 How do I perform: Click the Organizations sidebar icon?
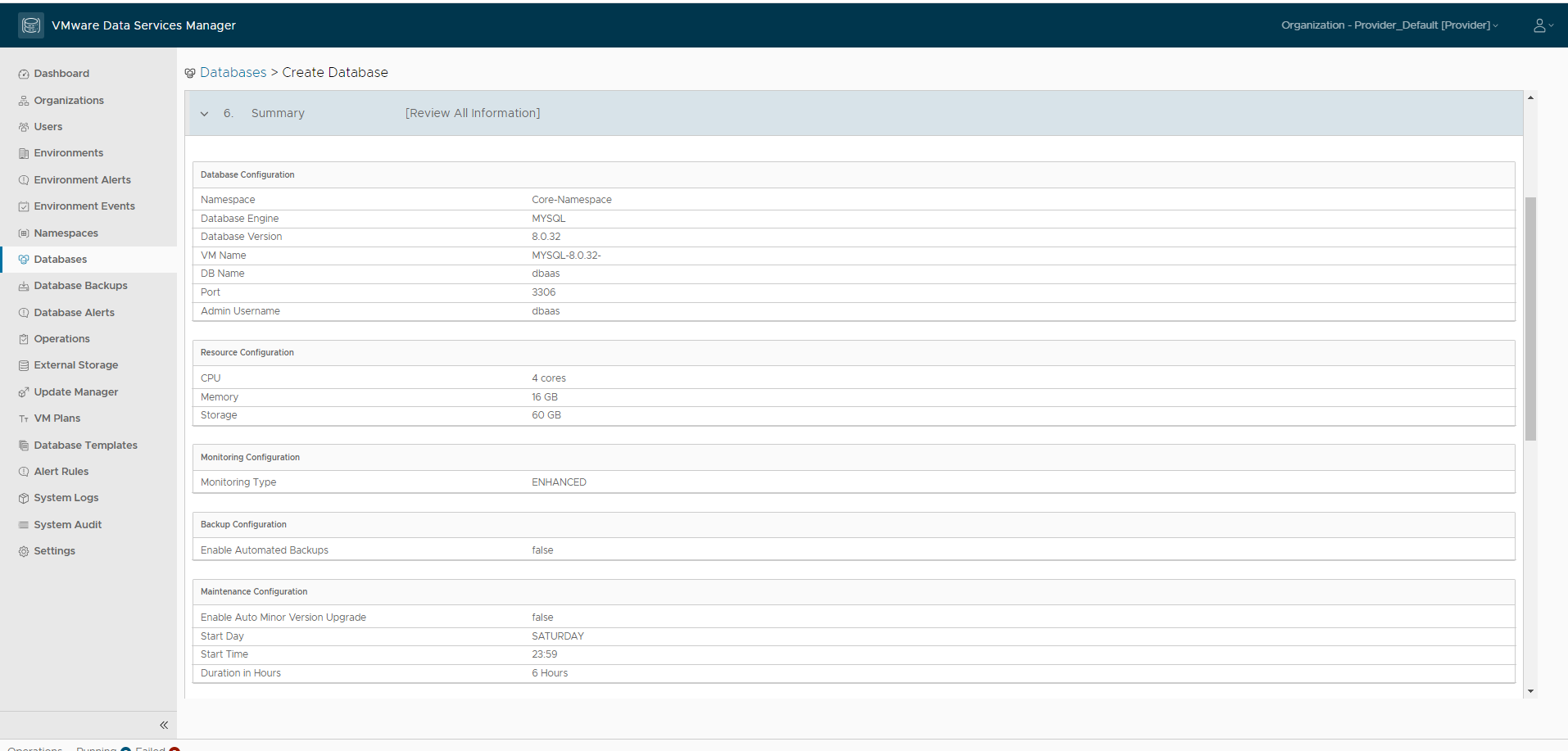tap(24, 101)
